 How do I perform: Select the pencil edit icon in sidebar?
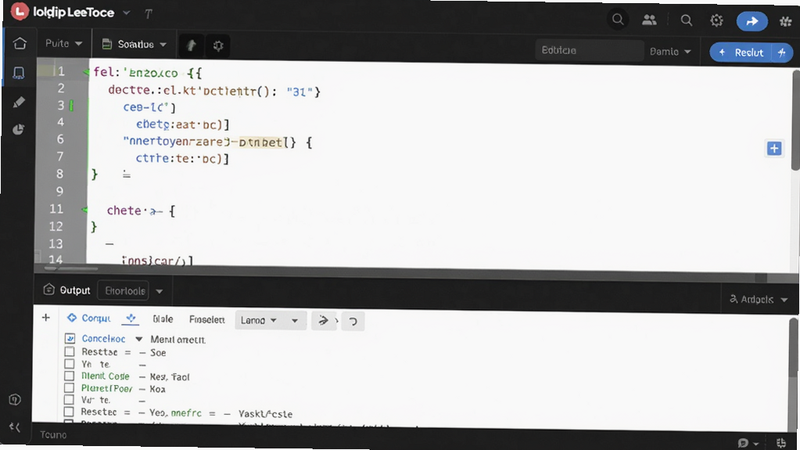pos(19,102)
